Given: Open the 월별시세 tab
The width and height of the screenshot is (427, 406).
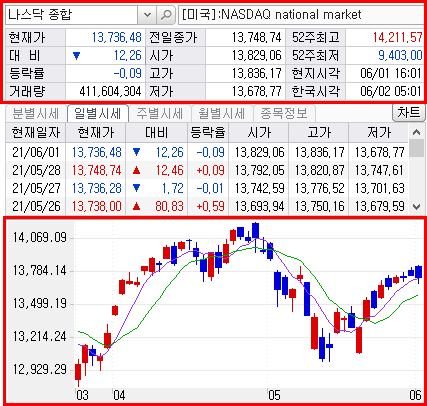Looking at the screenshot, I should [x=222, y=114].
